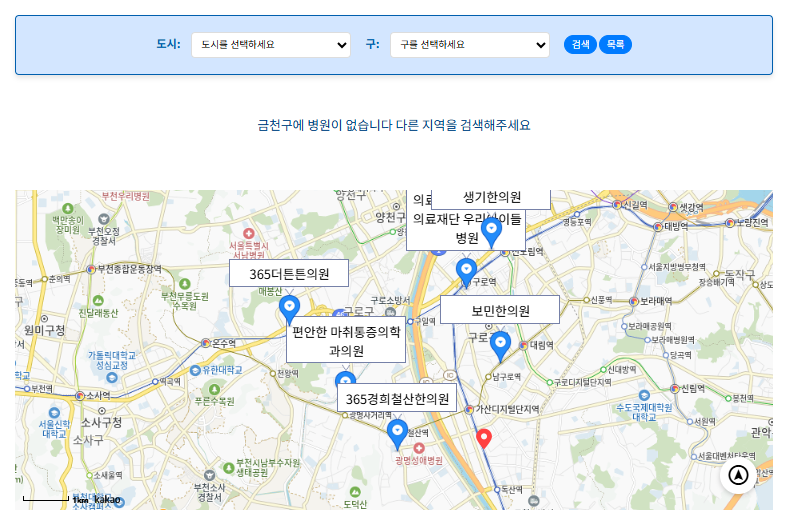
Task: Select the 생기한의원 info window
Action: click(x=491, y=198)
